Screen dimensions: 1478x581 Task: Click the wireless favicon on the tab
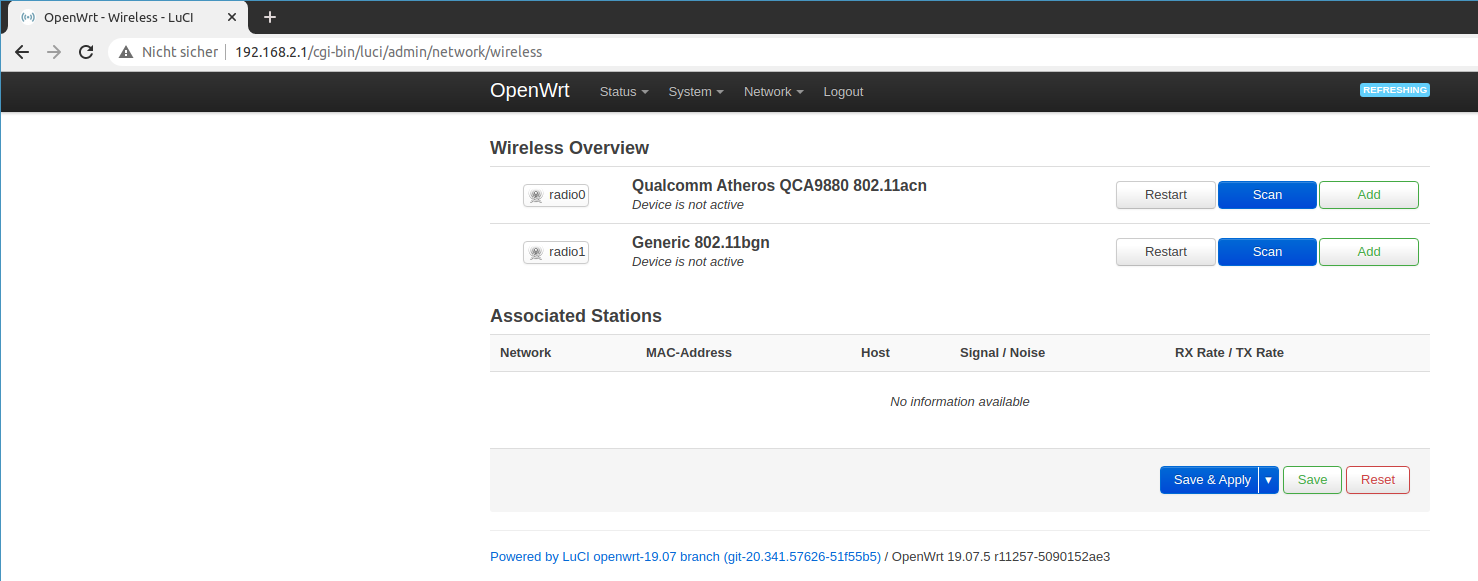coord(28,17)
